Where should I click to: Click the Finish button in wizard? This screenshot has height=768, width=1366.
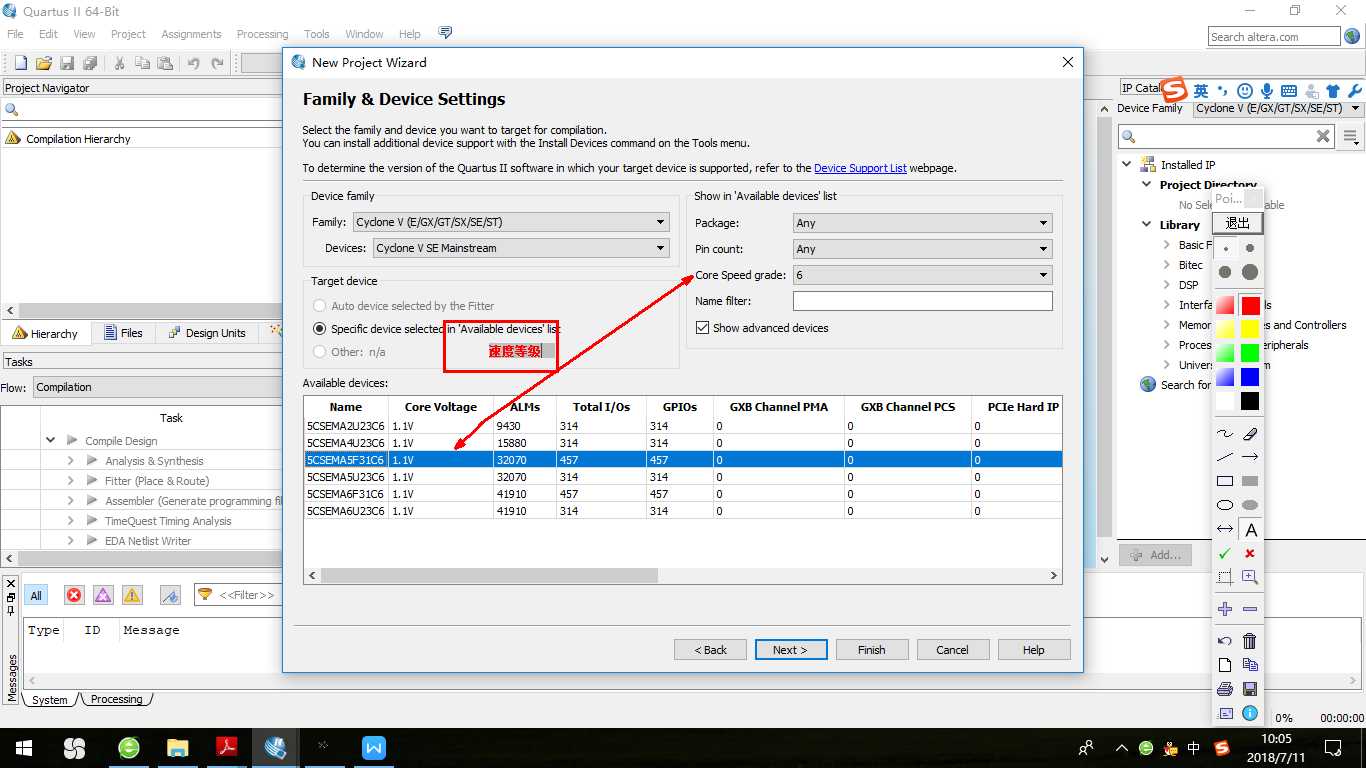click(872, 650)
